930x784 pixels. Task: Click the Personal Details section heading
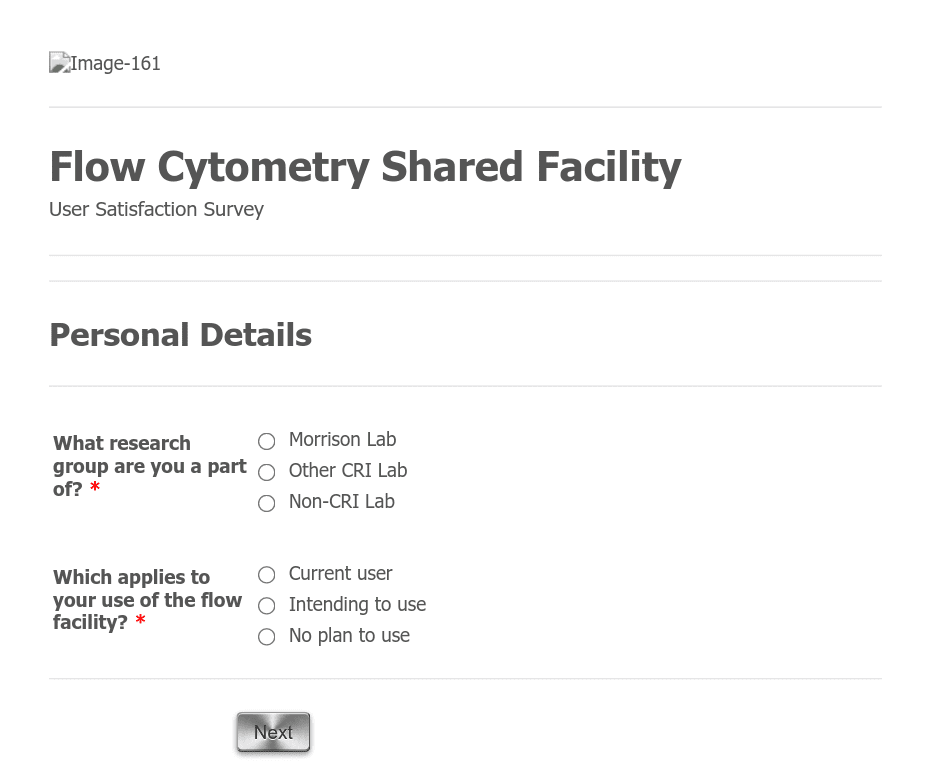tap(180, 335)
